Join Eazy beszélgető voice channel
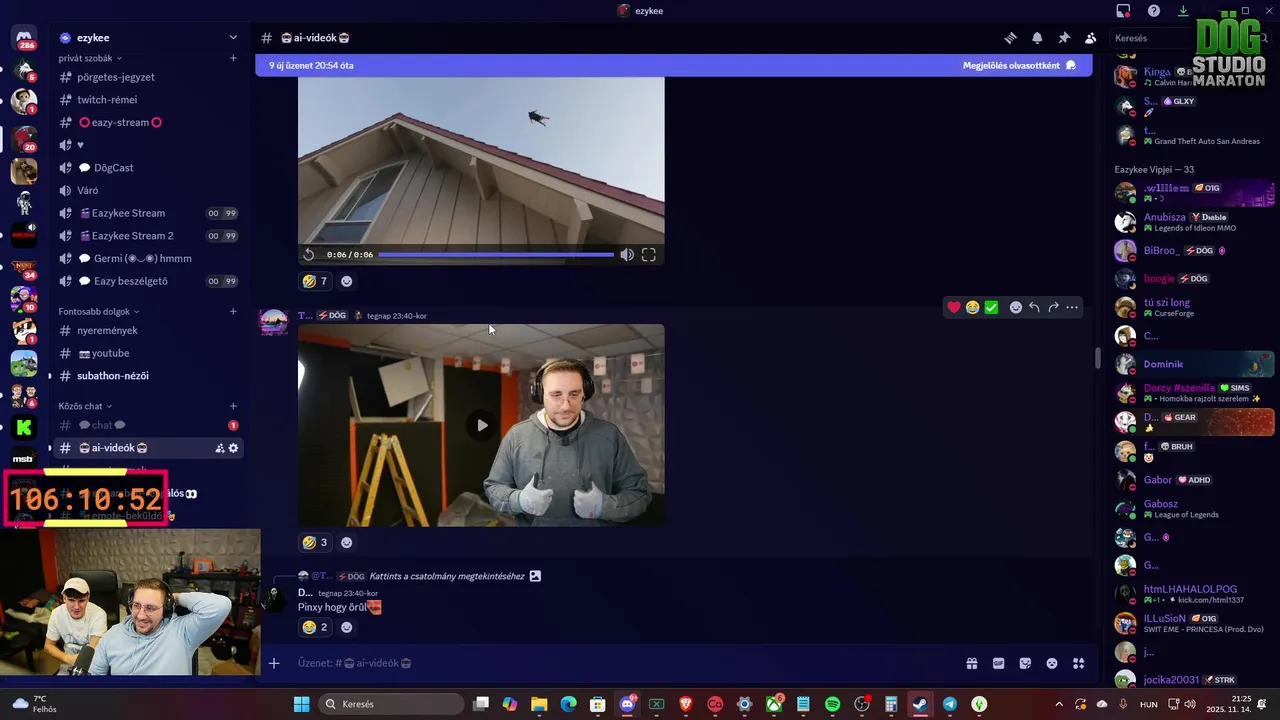This screenshot has width=1280, height=720. pos(148,281)
